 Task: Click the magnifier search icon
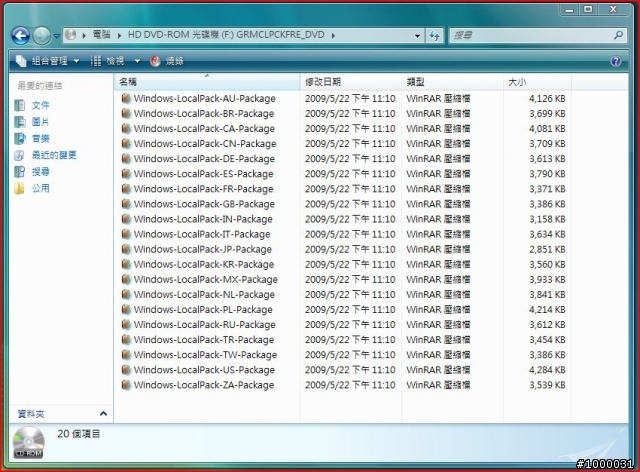coord(619,36)
